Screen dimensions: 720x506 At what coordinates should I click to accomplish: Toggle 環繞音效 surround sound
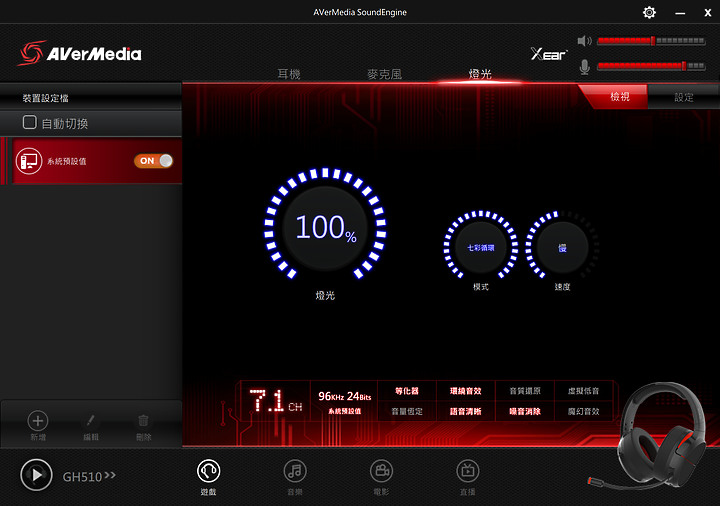click(466, 391)
